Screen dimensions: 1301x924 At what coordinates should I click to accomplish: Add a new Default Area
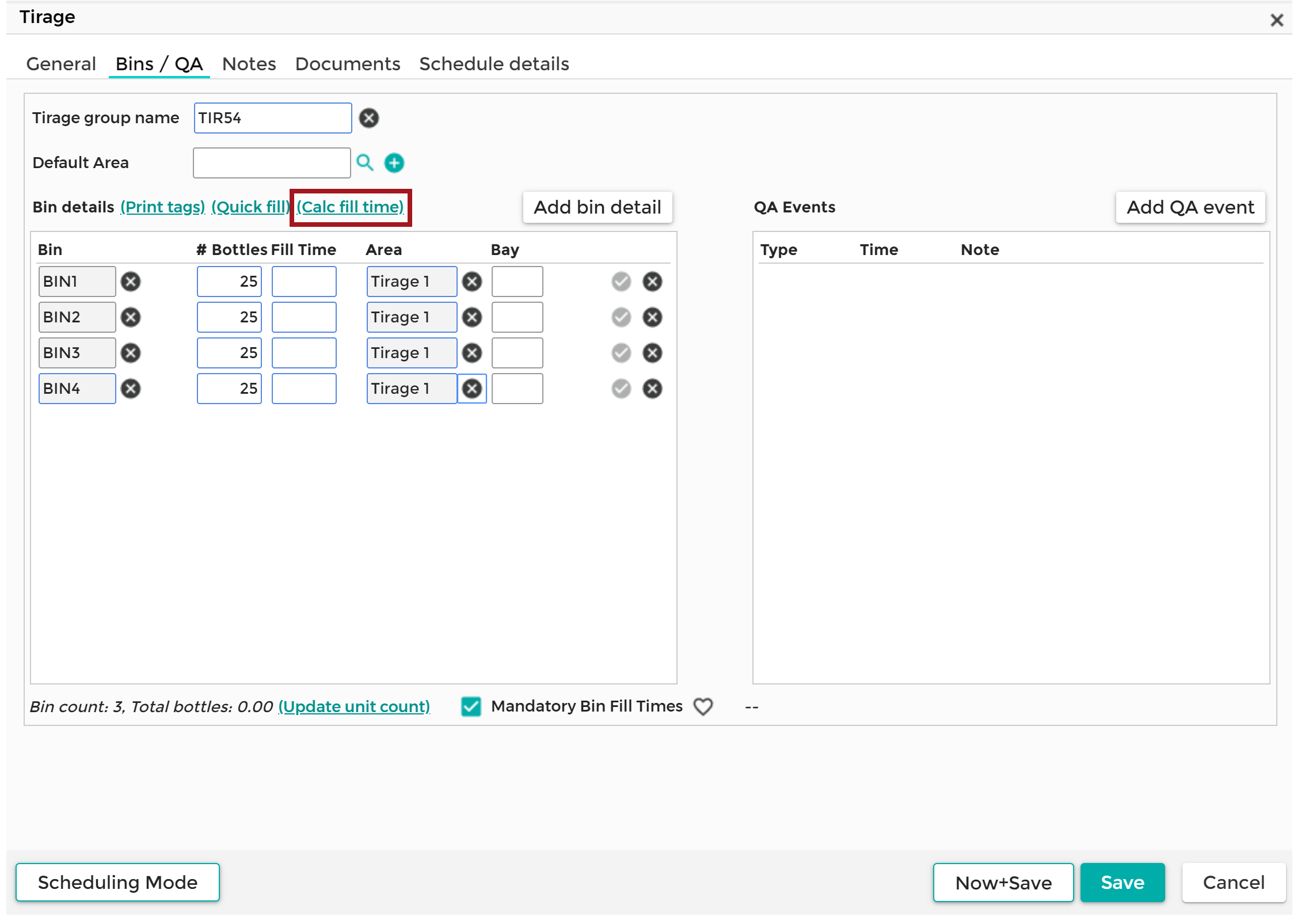[x=394, y=163]
